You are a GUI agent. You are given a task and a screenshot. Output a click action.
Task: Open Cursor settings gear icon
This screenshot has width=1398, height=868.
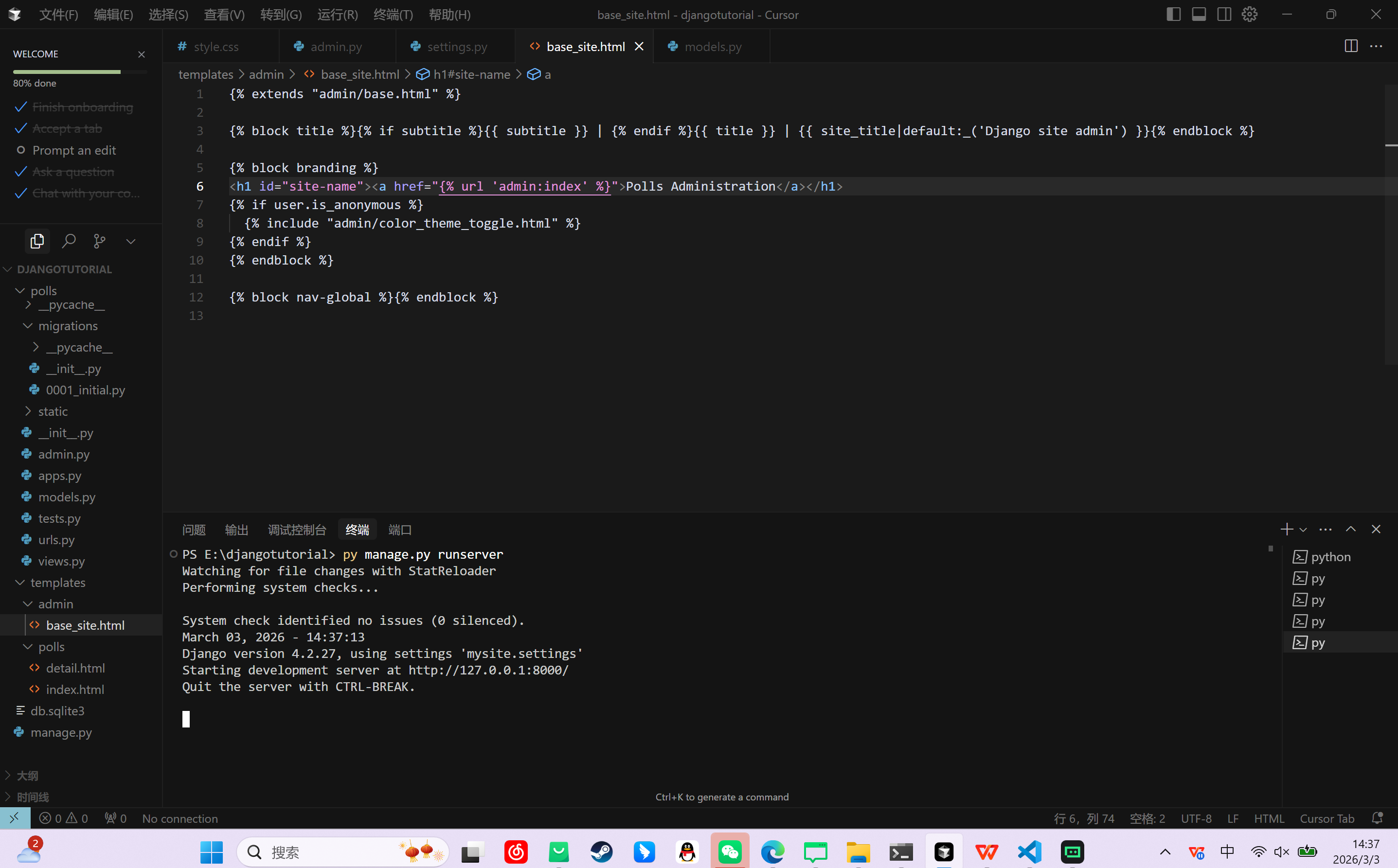tap(1249, 15)
